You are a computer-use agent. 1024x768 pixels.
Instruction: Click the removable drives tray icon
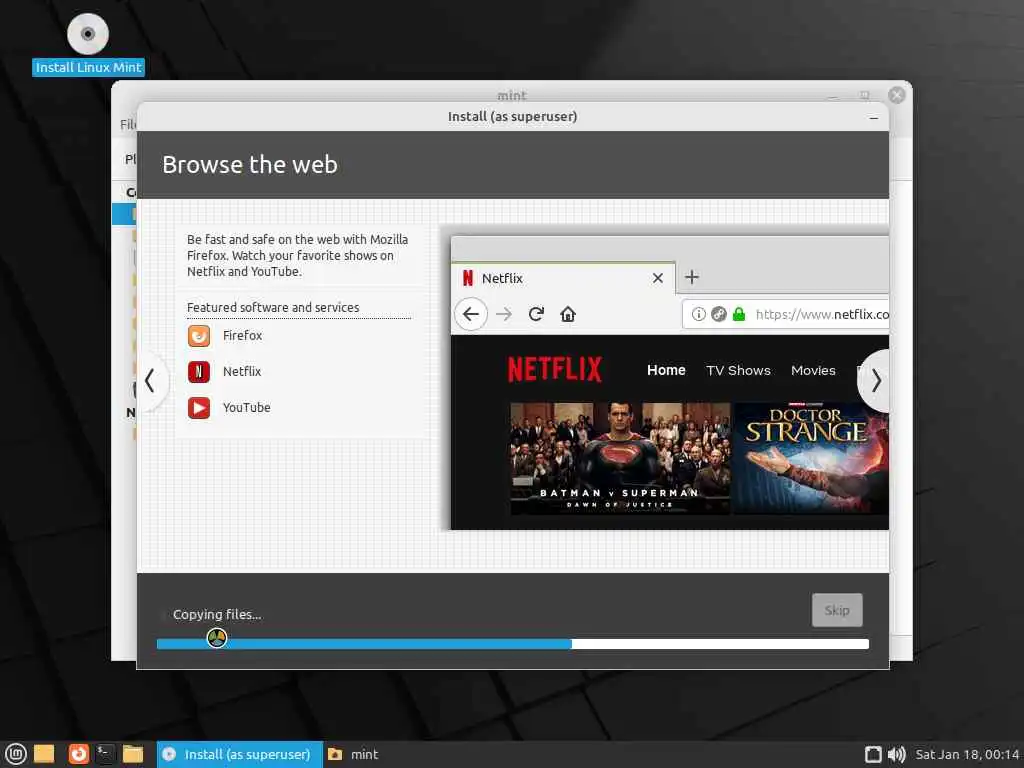(873, 754)
